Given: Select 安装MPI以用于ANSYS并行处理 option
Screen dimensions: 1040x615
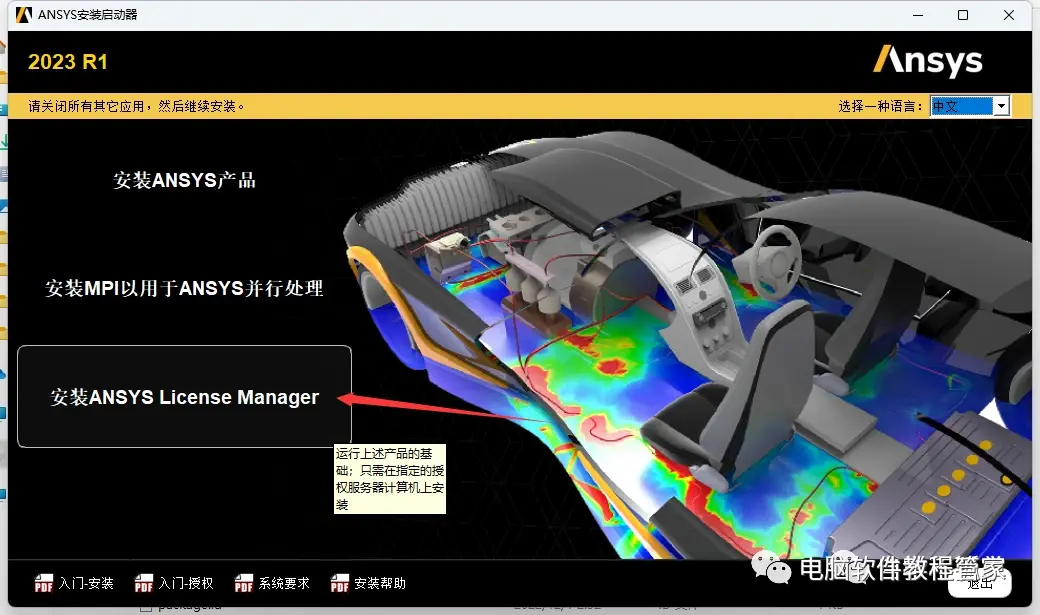Looking at the screenshot, I should 184,288.
